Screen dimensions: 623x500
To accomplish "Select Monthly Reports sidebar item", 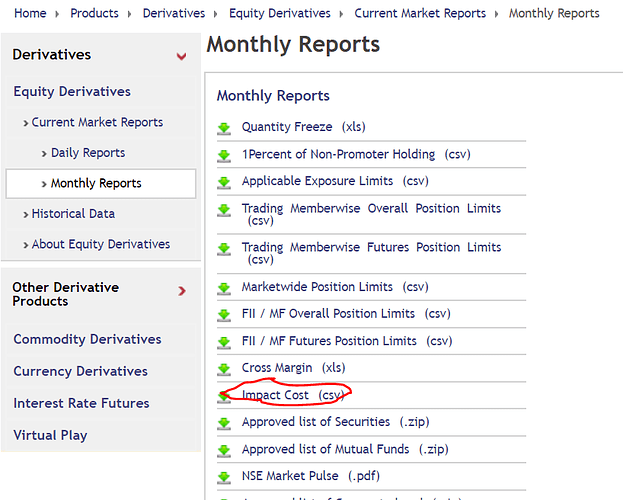I will click(101, 183).
